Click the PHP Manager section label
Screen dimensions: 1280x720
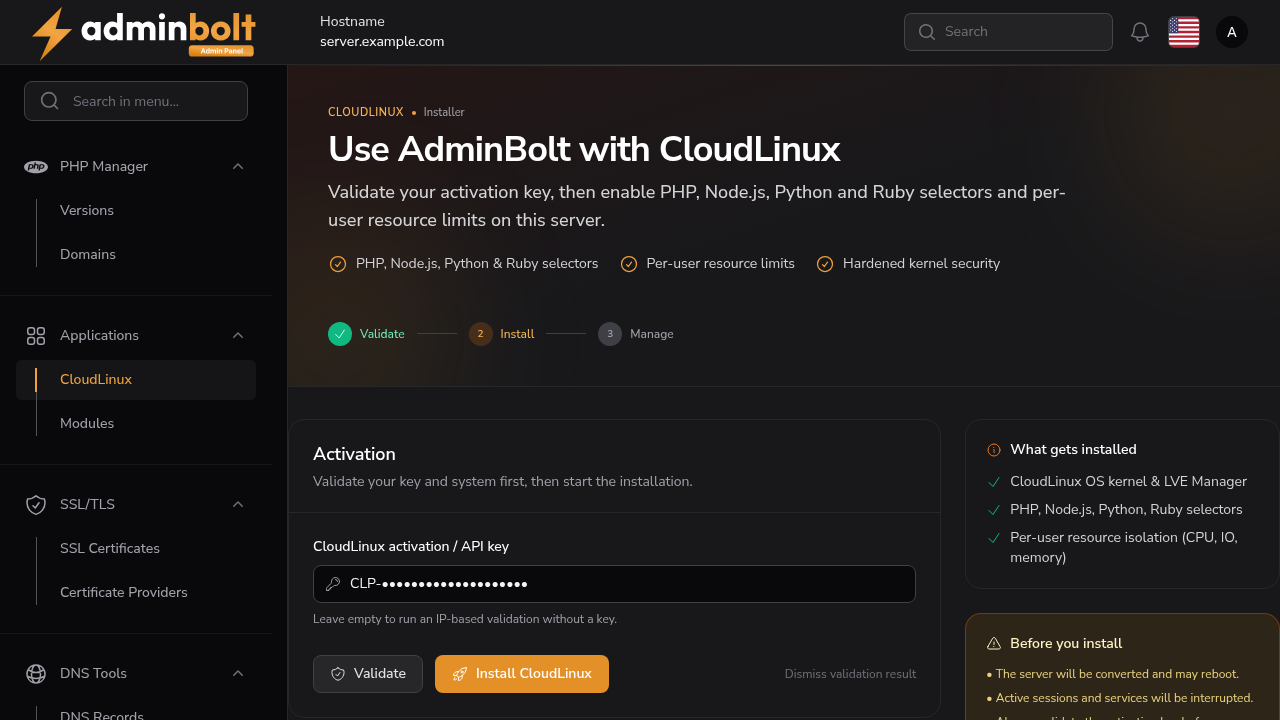[x=104, y=166]
